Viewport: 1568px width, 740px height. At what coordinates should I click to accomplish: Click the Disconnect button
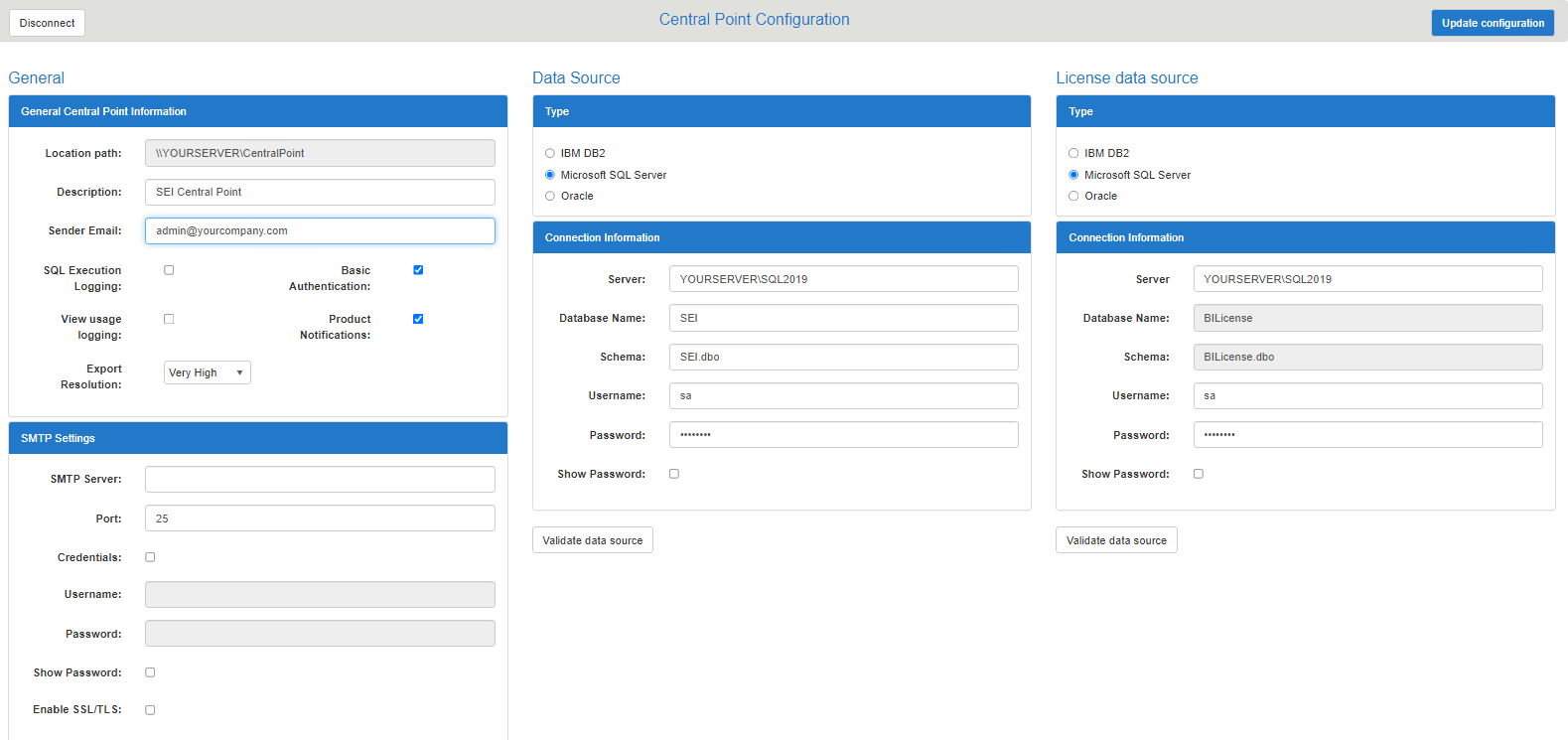click(x=47, y=23)
